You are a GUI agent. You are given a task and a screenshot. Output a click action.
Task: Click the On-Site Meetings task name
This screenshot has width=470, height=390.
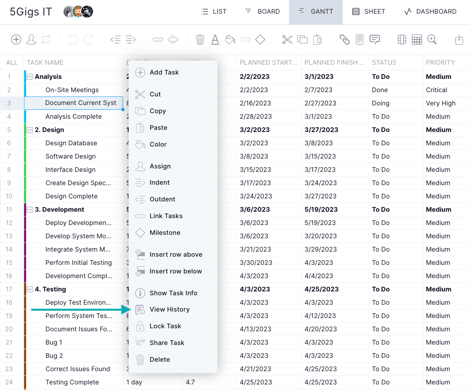point(72,90)
